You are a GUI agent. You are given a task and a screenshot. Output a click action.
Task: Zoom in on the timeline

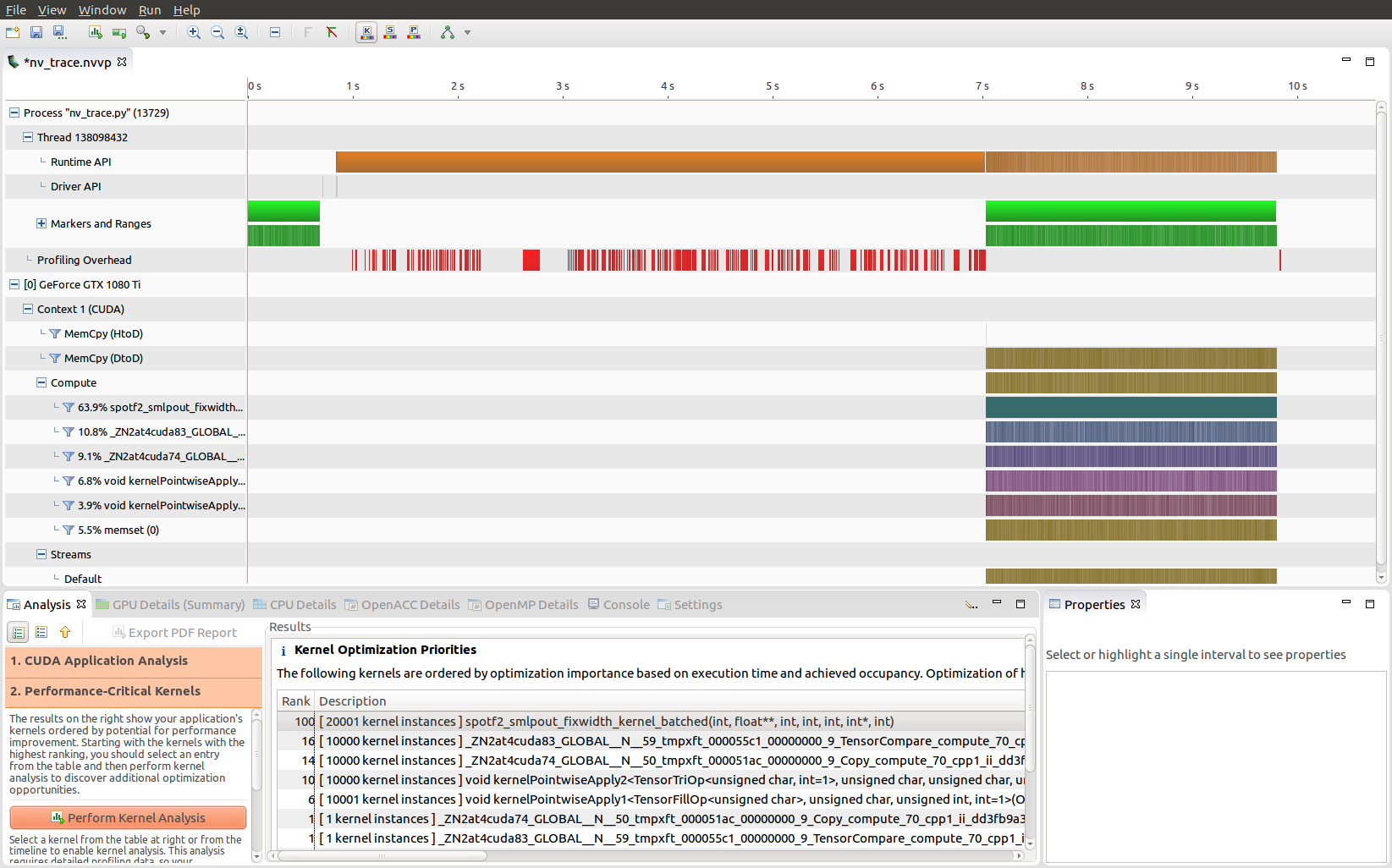pos(194,32)
